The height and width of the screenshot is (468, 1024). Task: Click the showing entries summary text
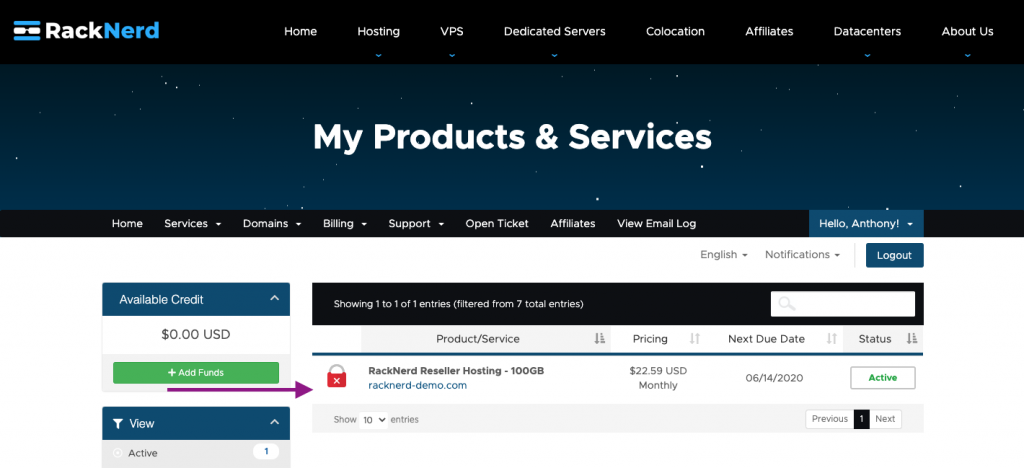click(x=458, y=304)
